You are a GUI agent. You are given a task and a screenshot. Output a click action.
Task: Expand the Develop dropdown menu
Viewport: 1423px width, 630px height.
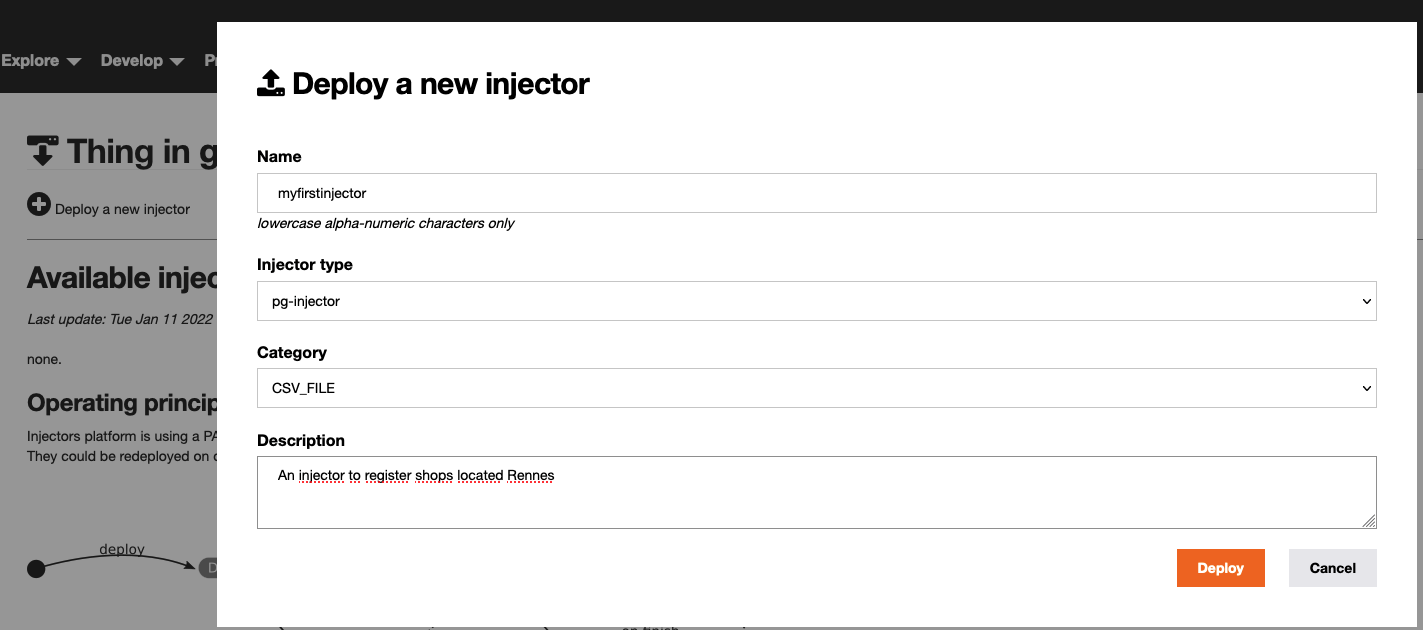tap(142, 61)
